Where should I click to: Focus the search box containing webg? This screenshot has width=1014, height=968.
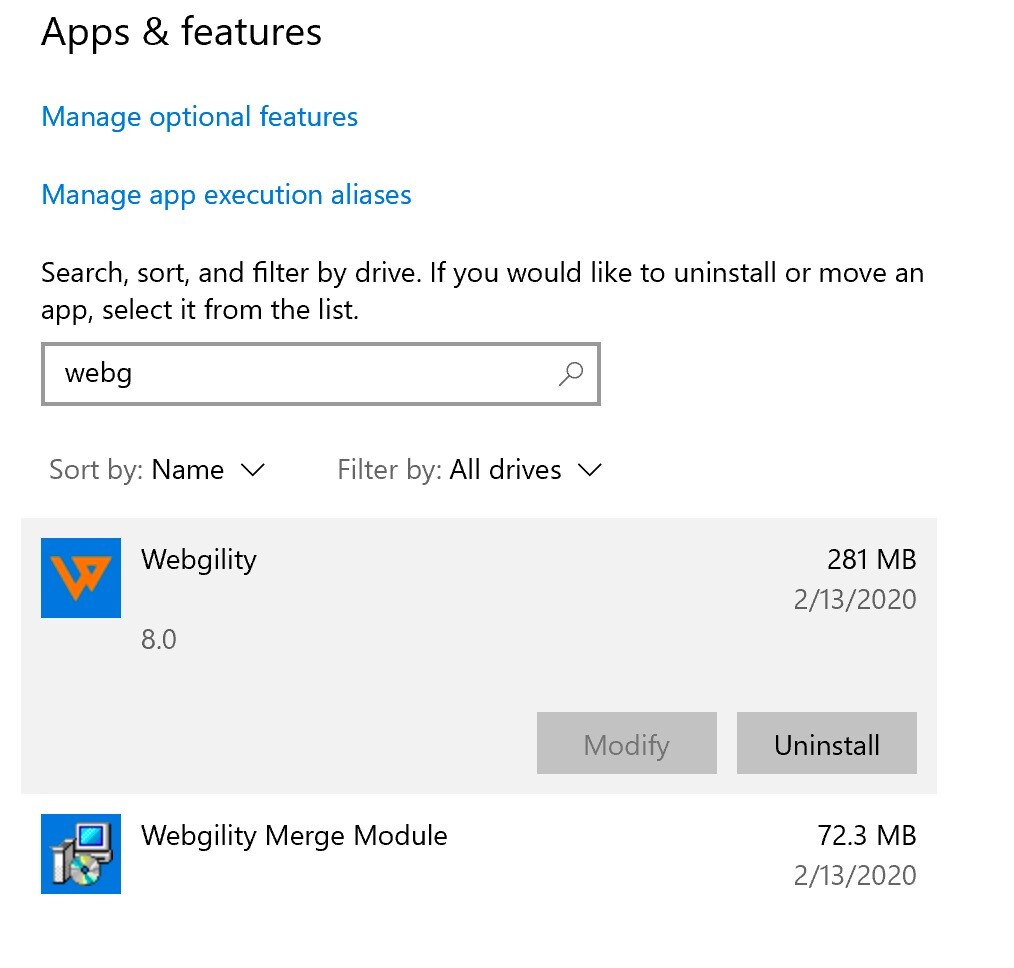click(321, 374)
